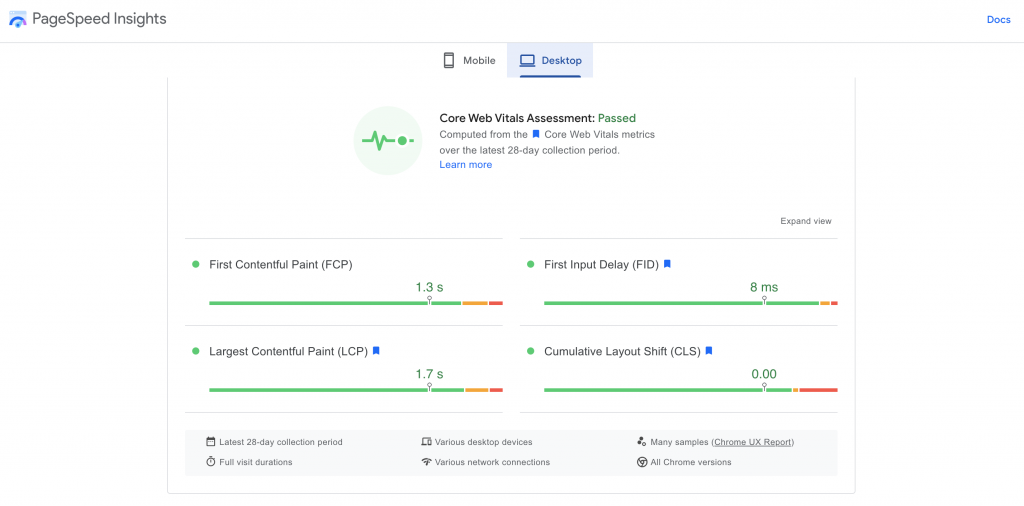Viewport: 1024px width, 506px height.
Task: Click the red segment of the CLS bar
Action: (x=818, y=390)
